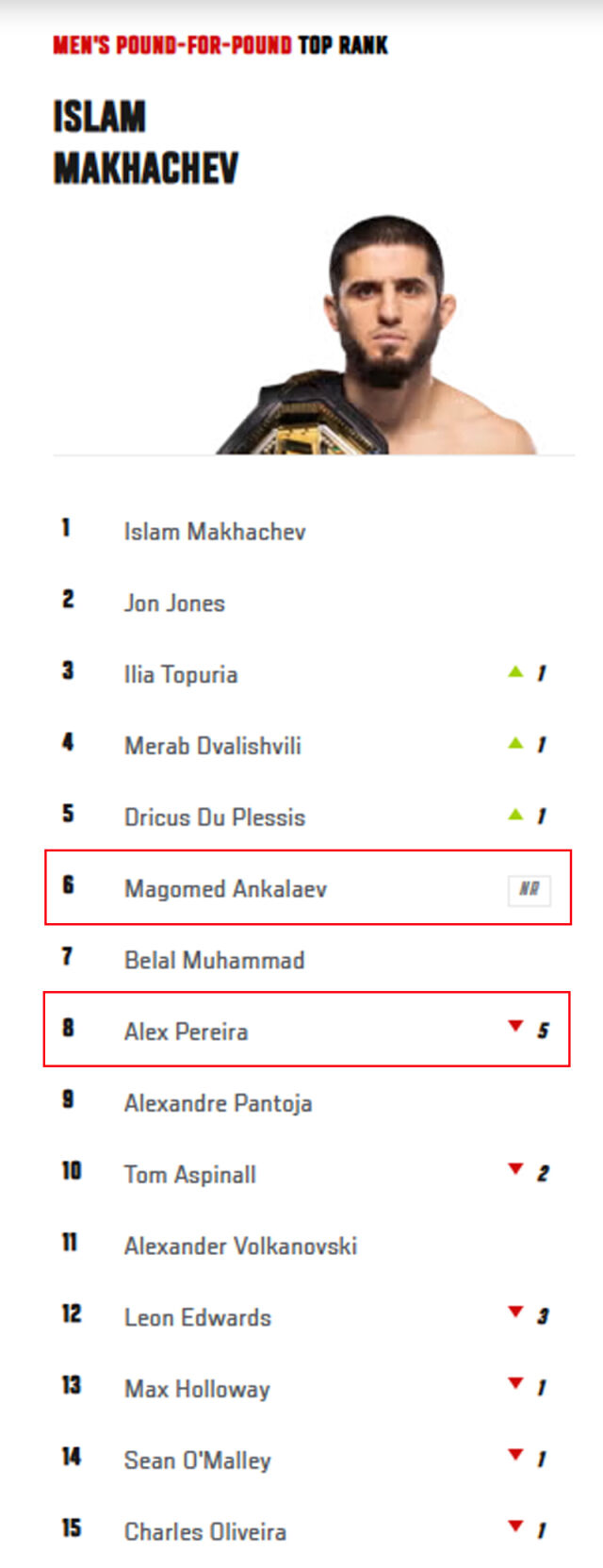The height and width of the screenshot is (1568, 603).
Task: Click the red down arrow beside Max Holloway
Action: [x=515, y=1384]
